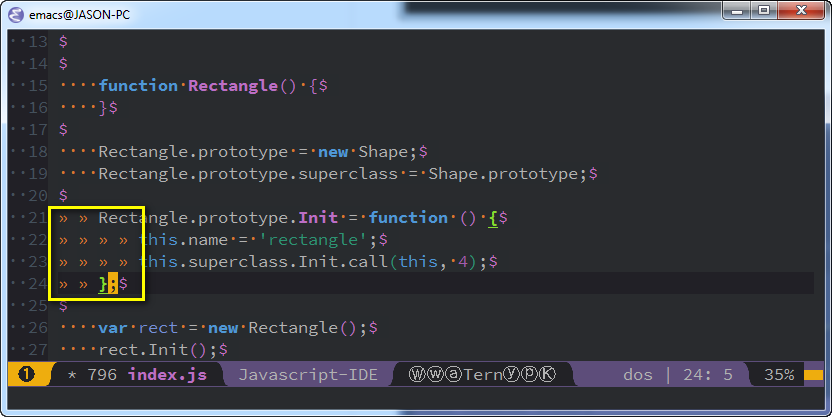Click the dos line-ending indicator

click(638, 375)
